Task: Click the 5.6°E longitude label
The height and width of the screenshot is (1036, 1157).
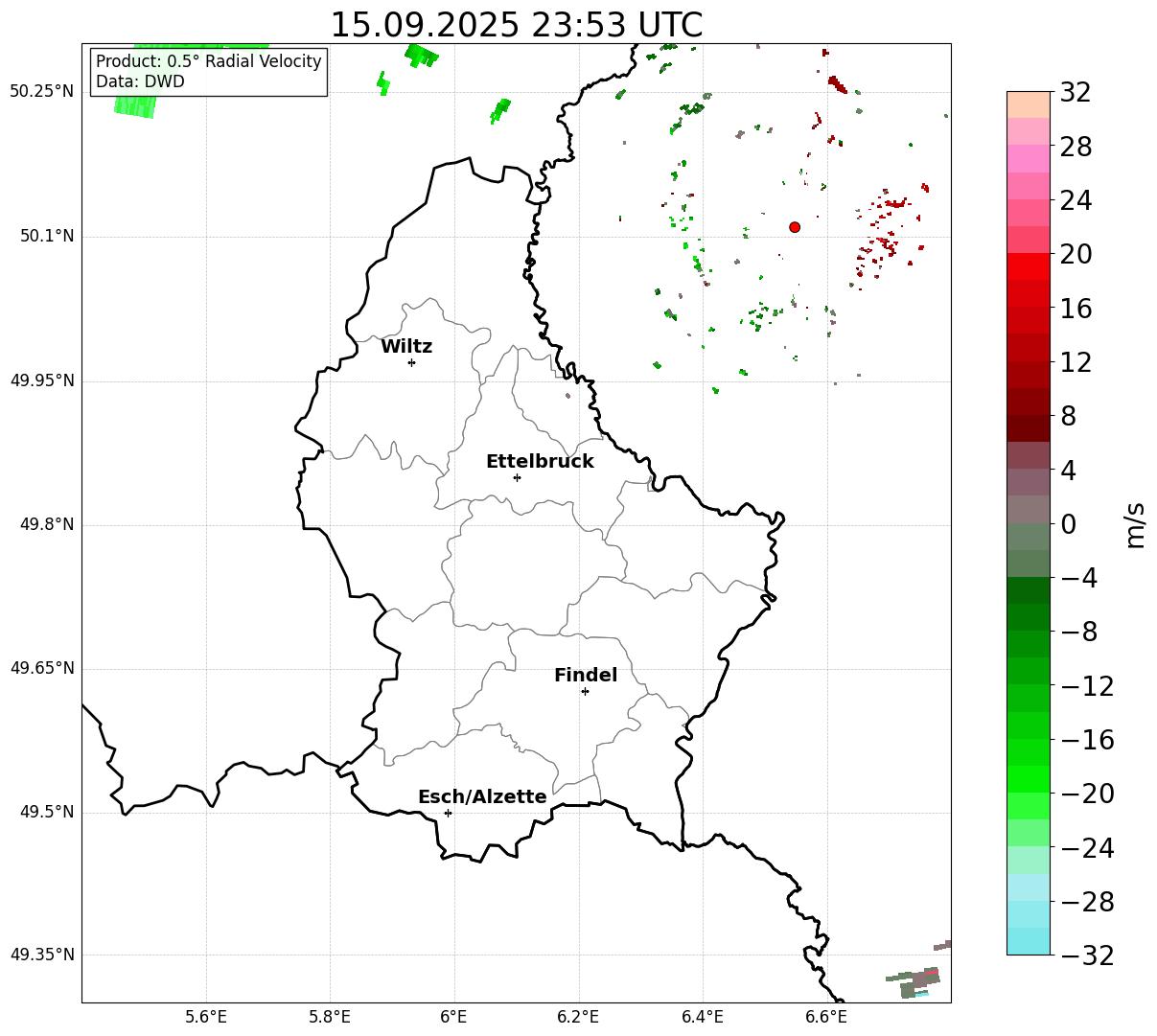Action: [206, 1017]
